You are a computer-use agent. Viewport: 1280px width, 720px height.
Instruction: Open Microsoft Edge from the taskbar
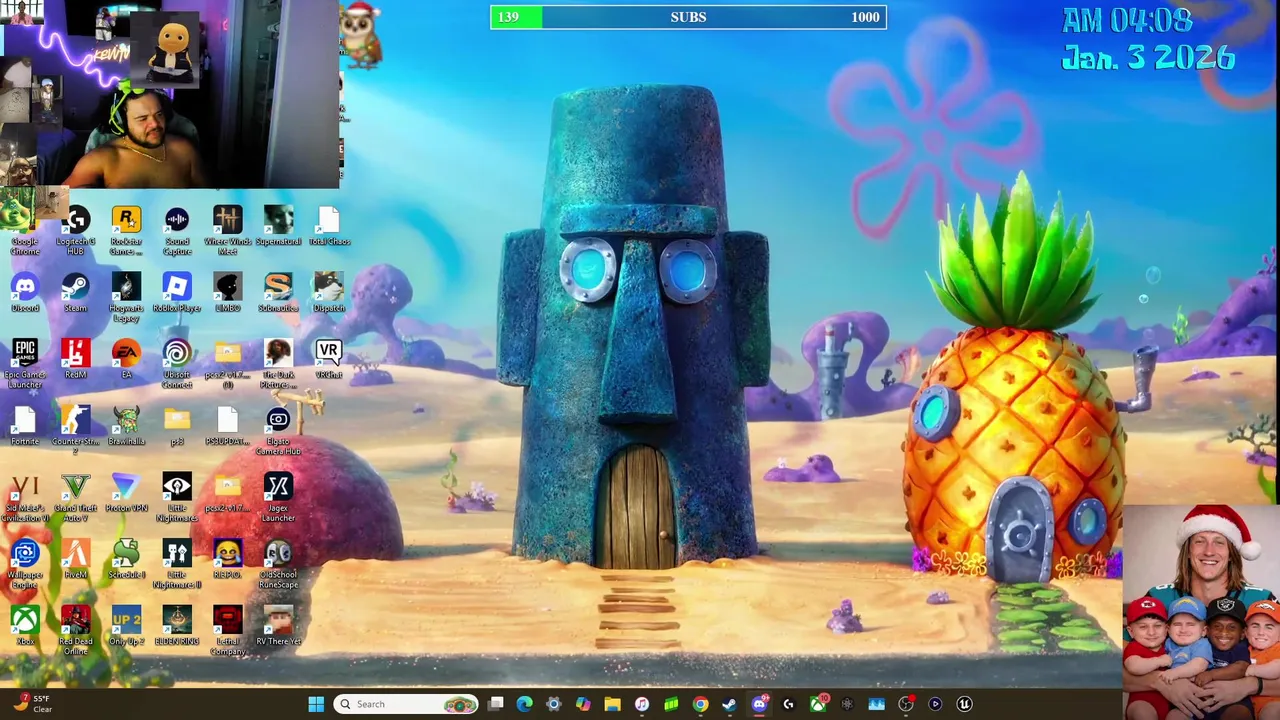(525, 704)
